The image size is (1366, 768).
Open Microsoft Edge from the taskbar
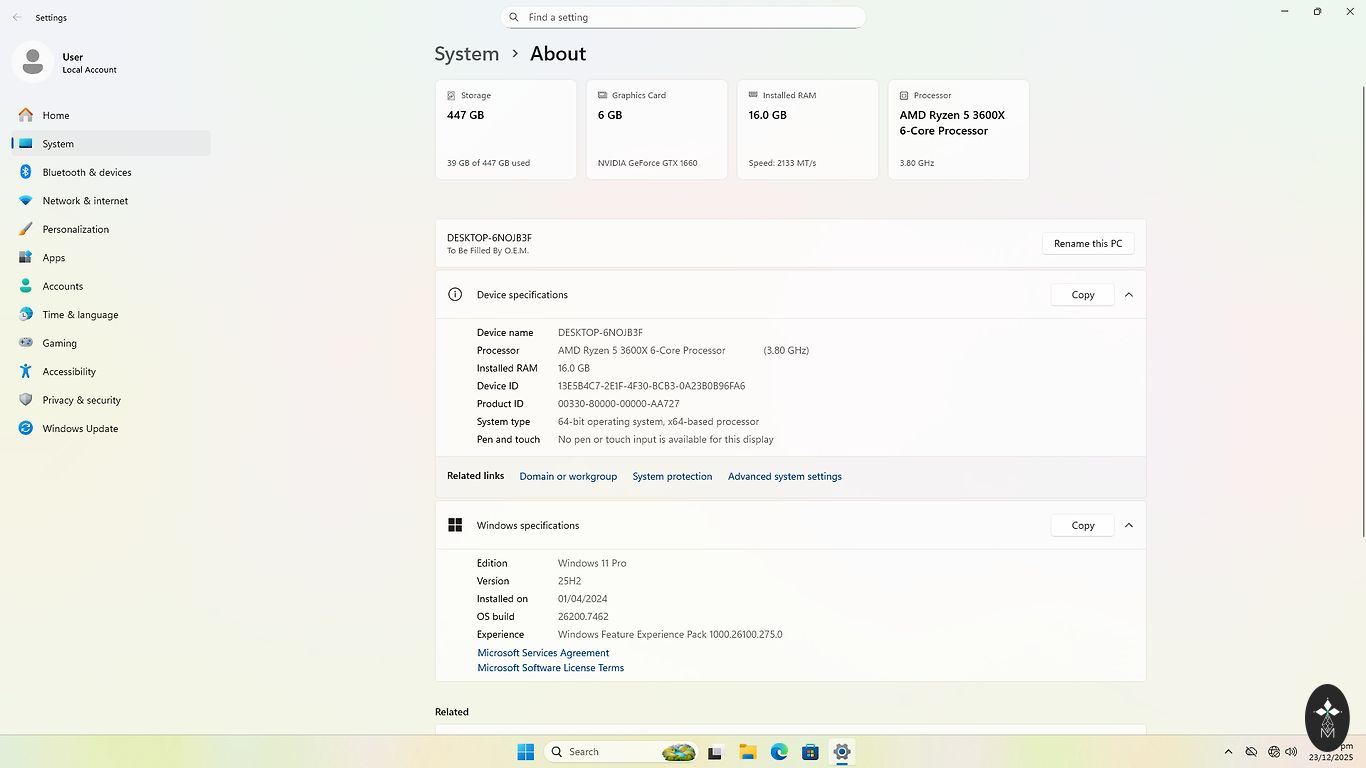pyautogui.click(x=779, y=752)
